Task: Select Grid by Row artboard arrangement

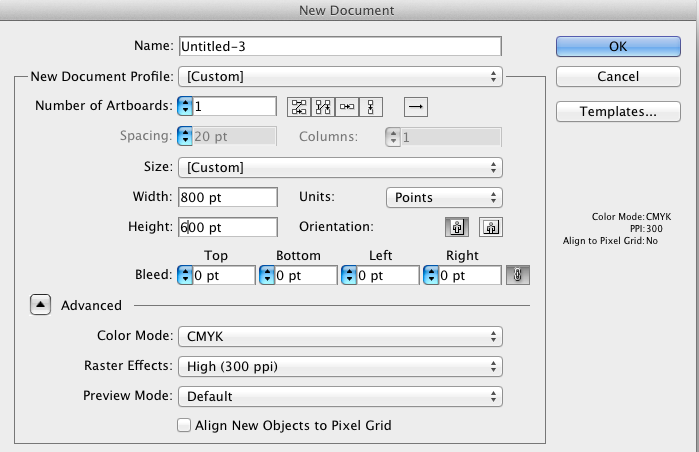Action: coord(298,106)
